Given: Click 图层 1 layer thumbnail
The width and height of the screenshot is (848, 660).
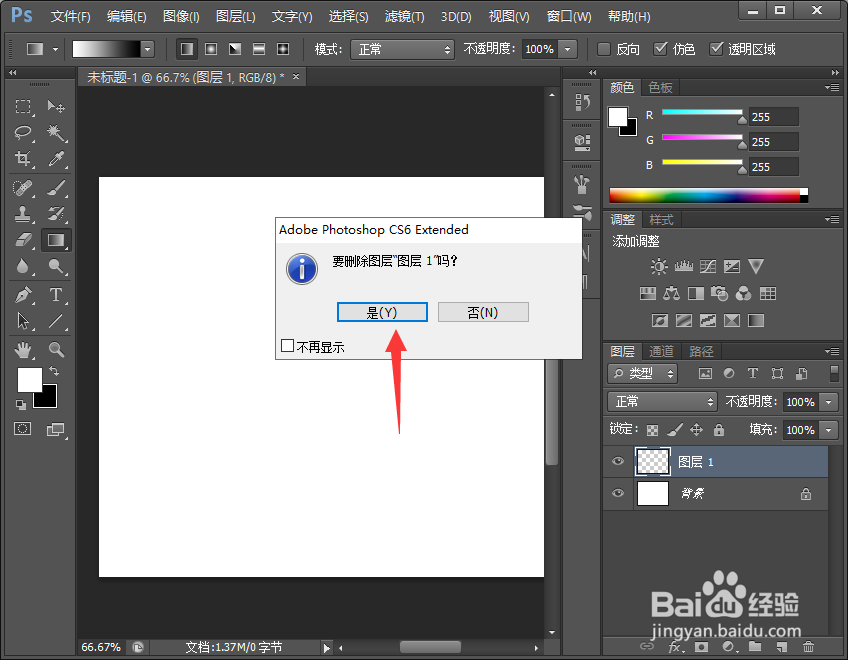Looking at the screenshot, I should pos(653,461).
